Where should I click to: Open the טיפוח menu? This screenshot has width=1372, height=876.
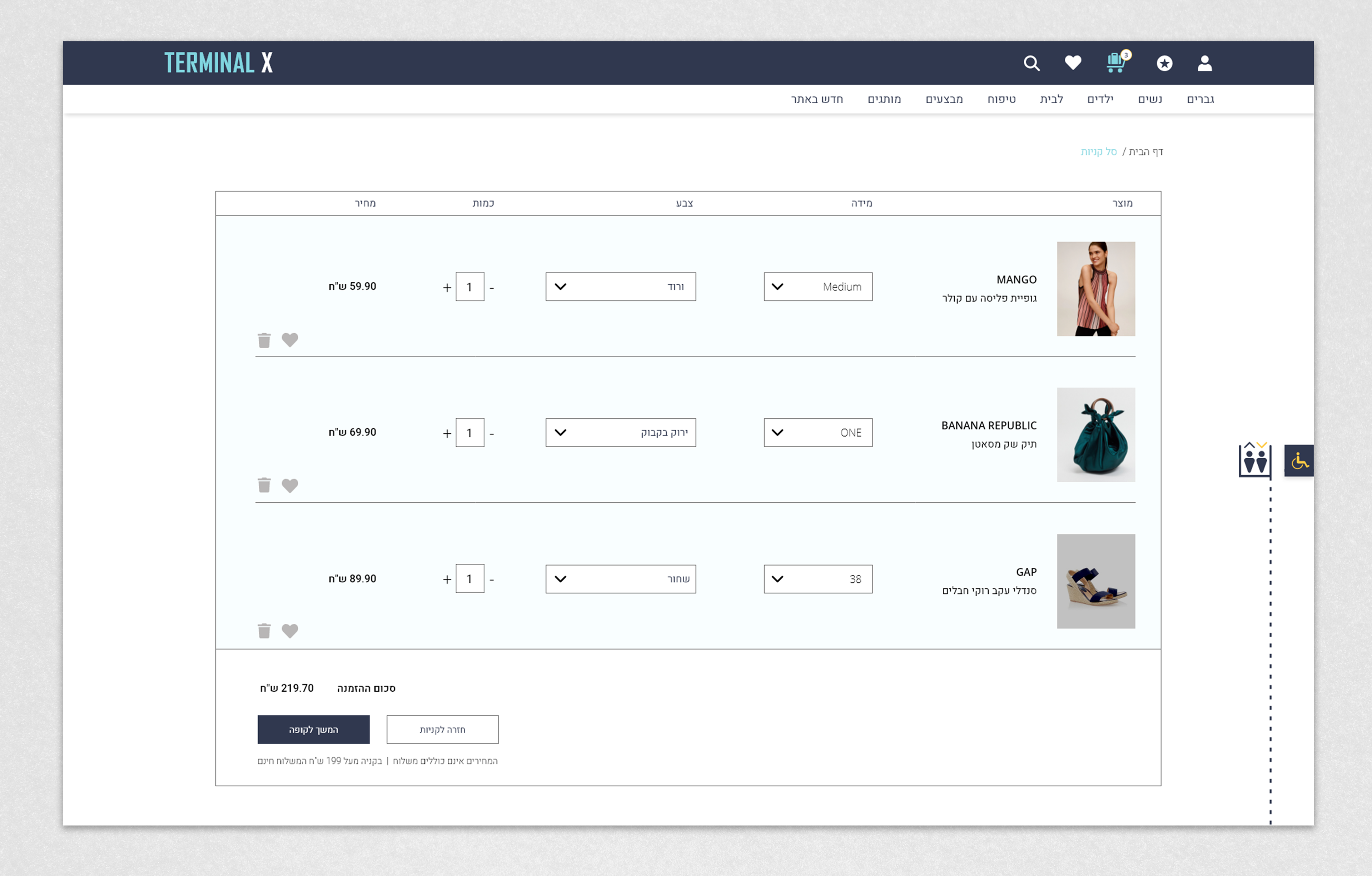point(1001,99)
